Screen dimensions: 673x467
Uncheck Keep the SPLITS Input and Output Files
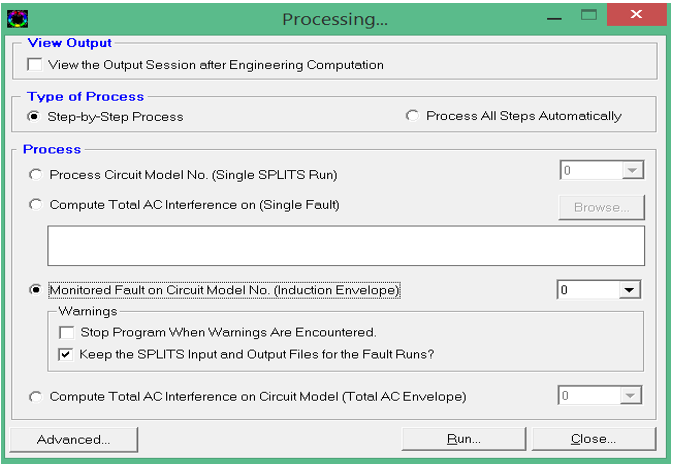click(65, 355)
